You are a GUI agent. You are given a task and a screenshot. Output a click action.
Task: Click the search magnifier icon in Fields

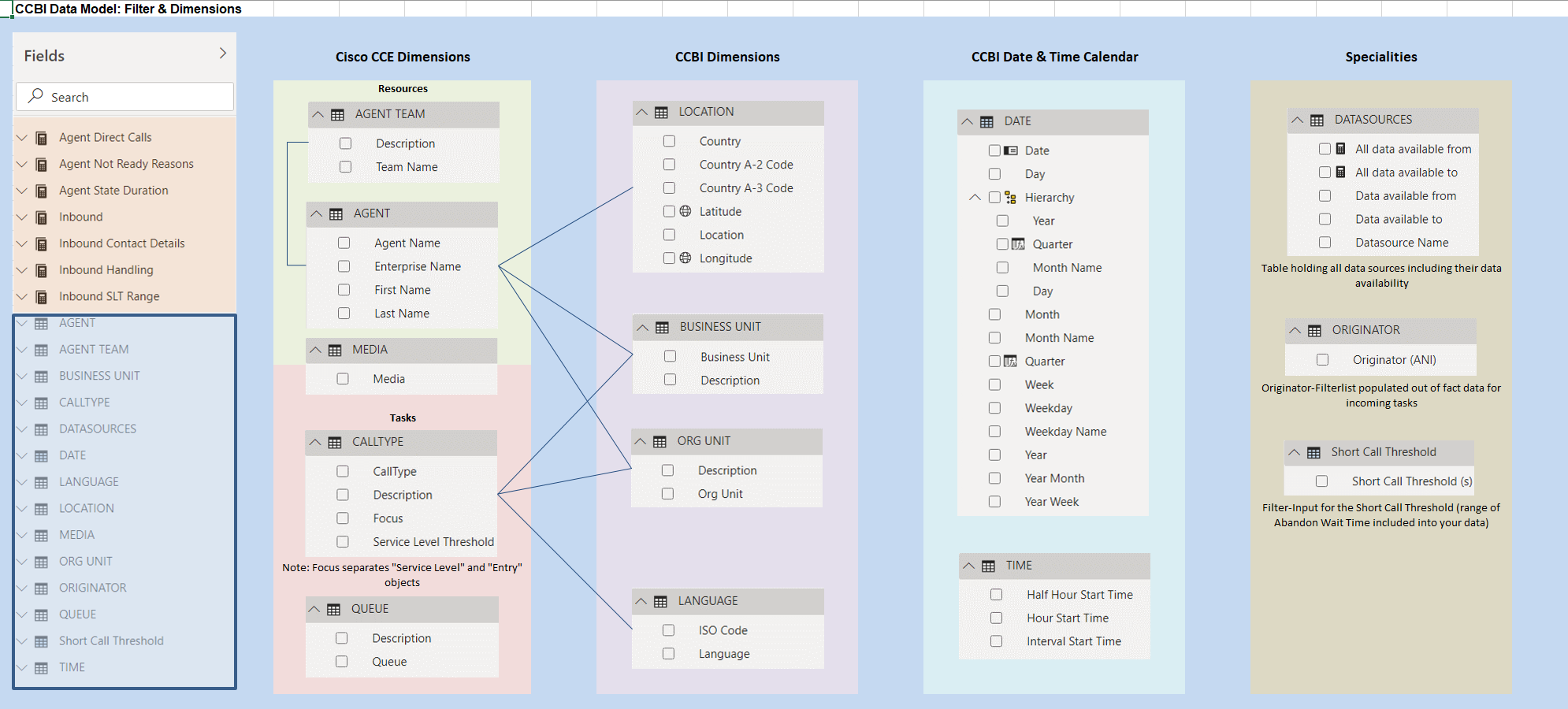pos(35,96)
